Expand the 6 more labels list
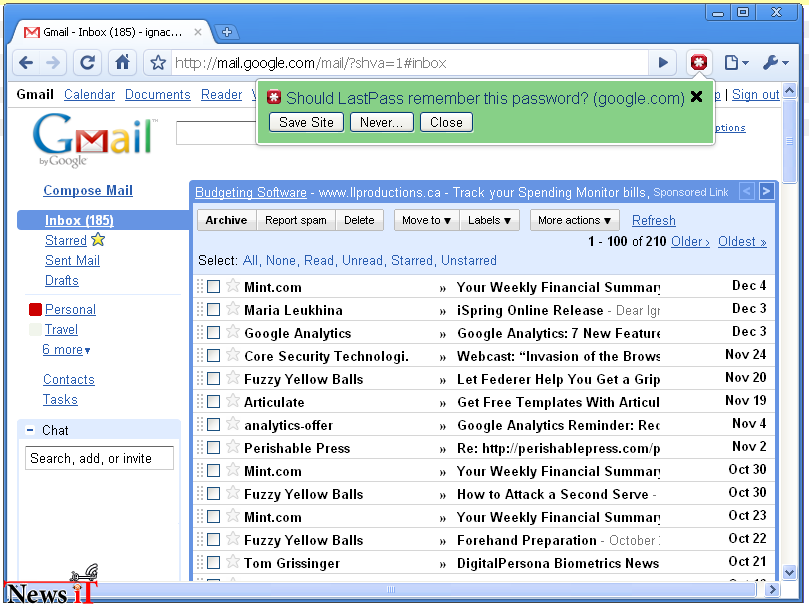This screenshot has width=809, height=607. click(x=67, y=349)
